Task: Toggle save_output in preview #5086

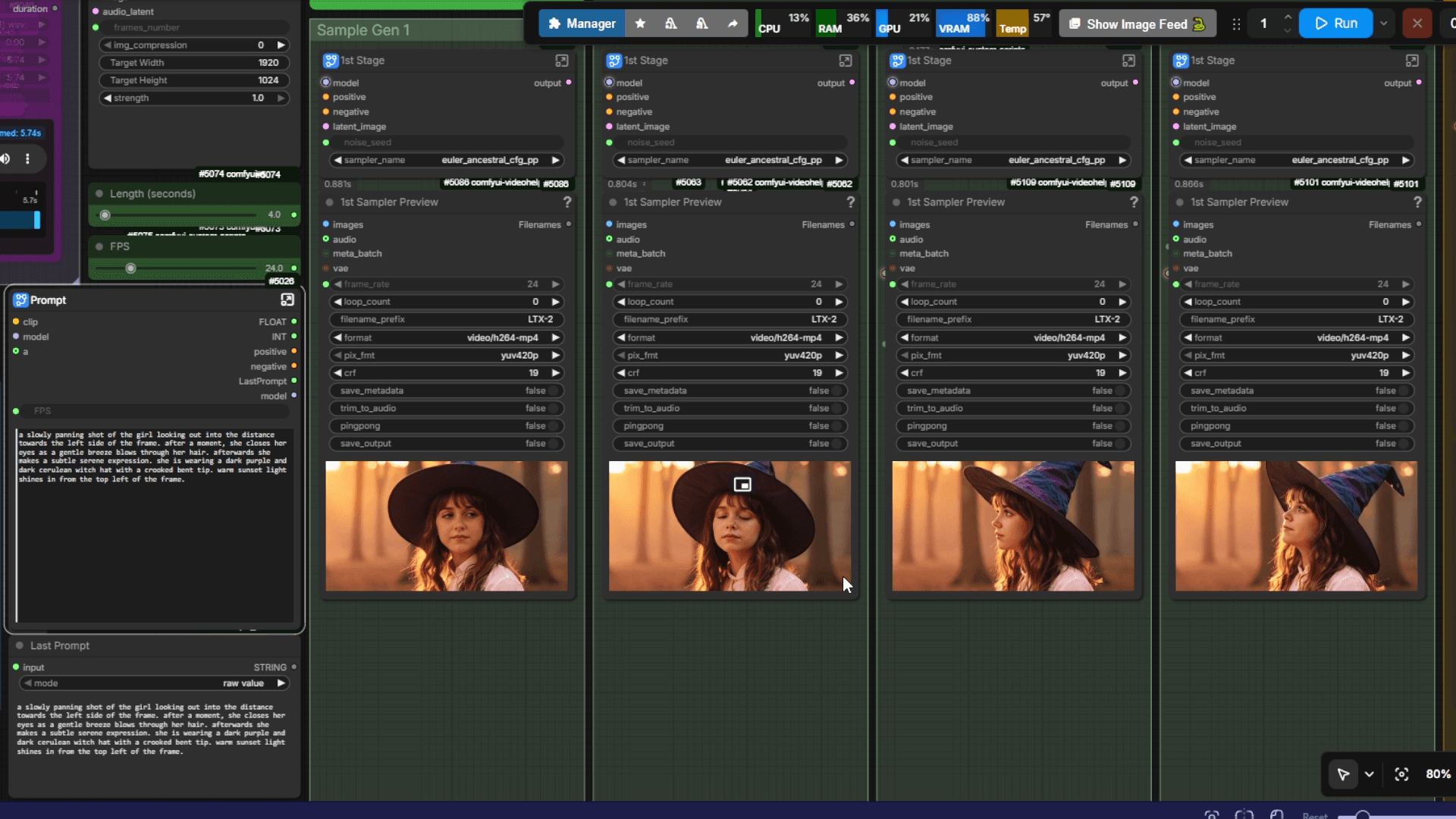Action: pyautogui.click(x=448, y=444)
